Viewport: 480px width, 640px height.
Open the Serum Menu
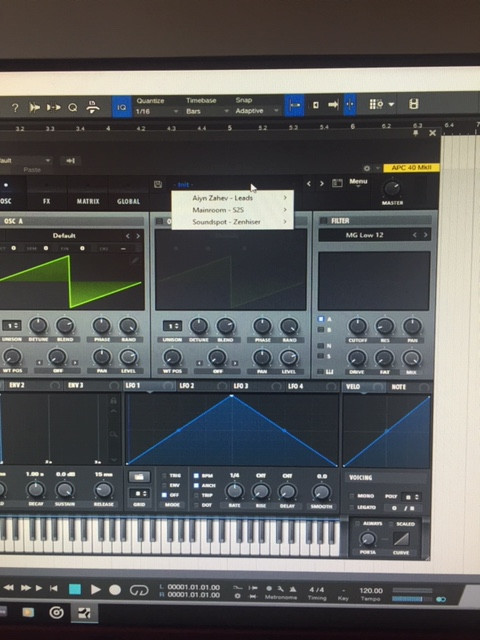[358, 181]
